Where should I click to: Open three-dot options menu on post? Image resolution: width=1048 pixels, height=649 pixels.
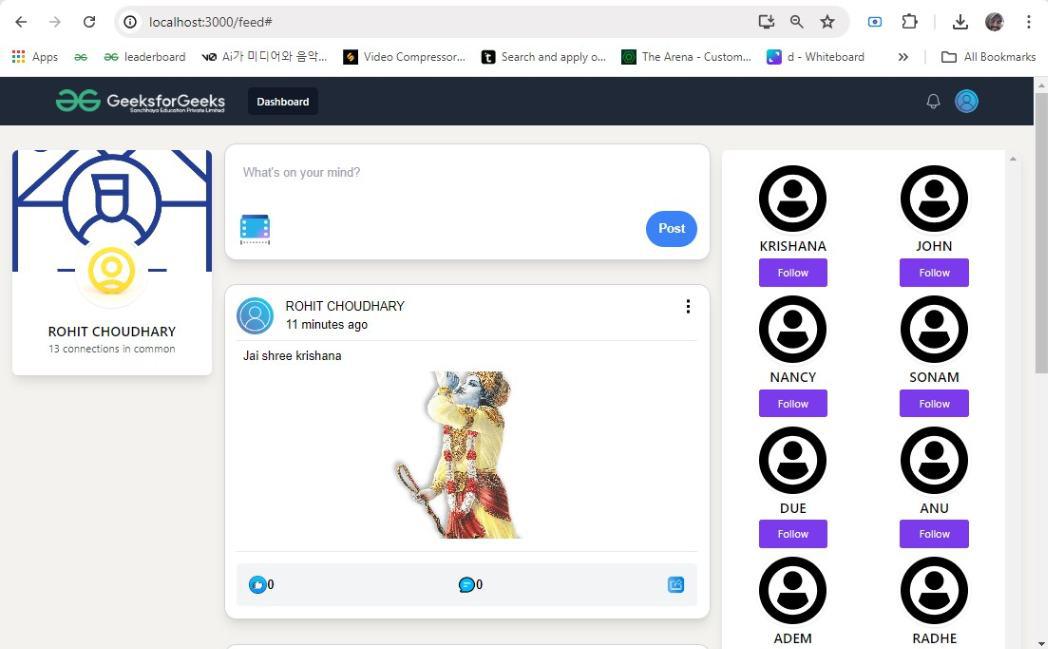[x=688, y=307]
